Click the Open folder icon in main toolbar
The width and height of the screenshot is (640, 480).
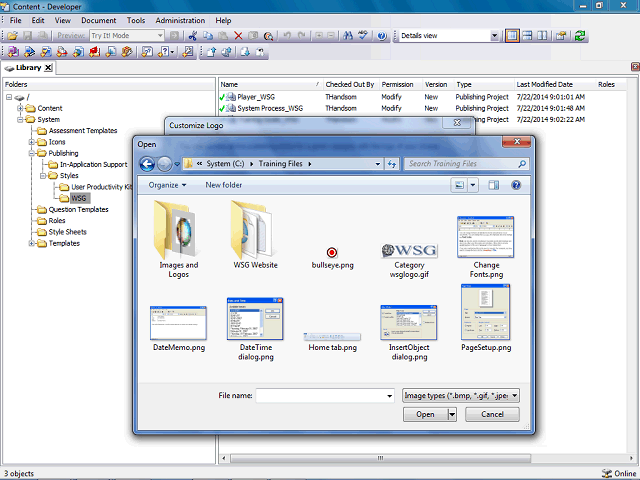(x=12, y=36)
